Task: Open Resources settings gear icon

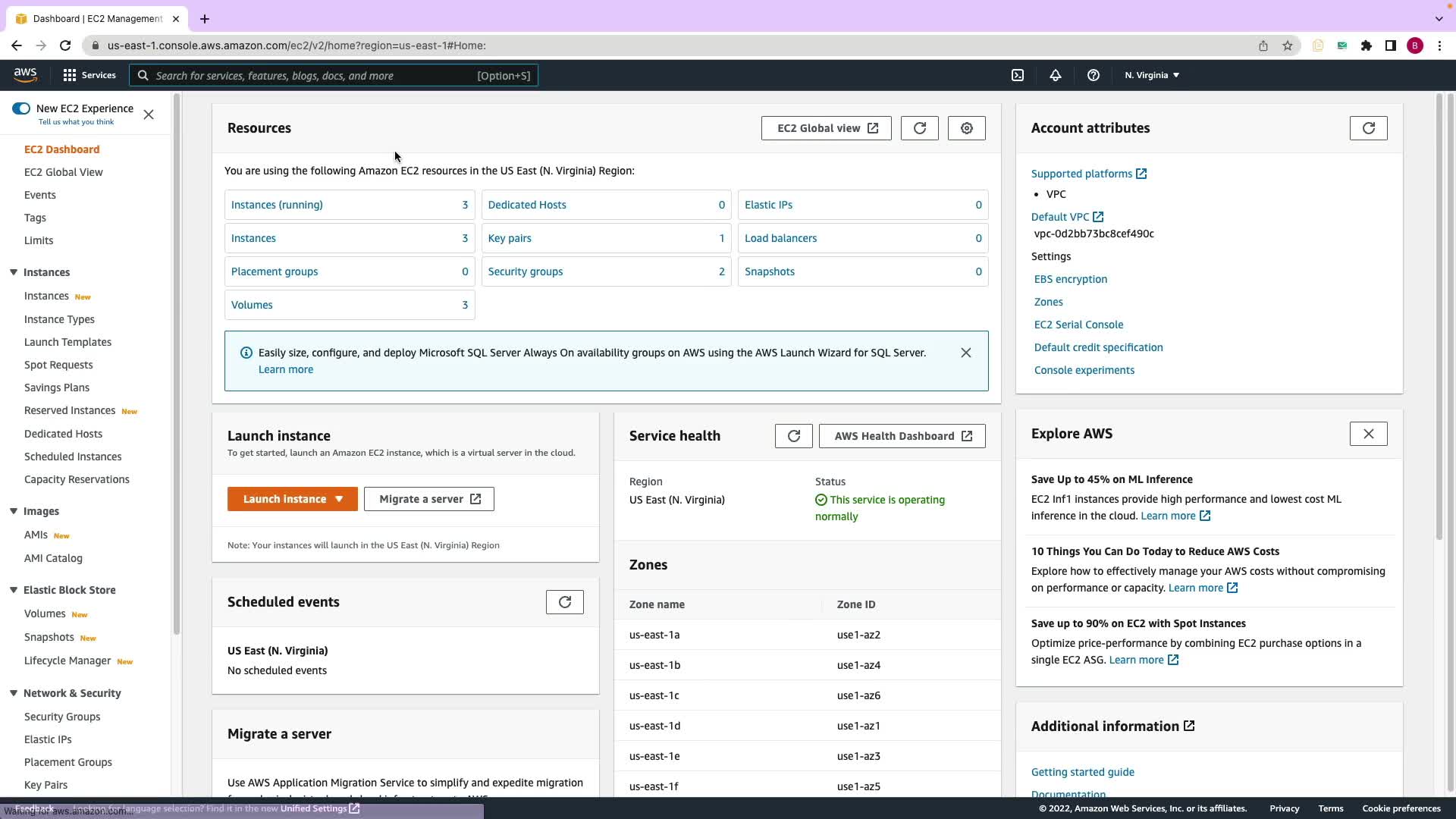Action: (x=966, y=128)
